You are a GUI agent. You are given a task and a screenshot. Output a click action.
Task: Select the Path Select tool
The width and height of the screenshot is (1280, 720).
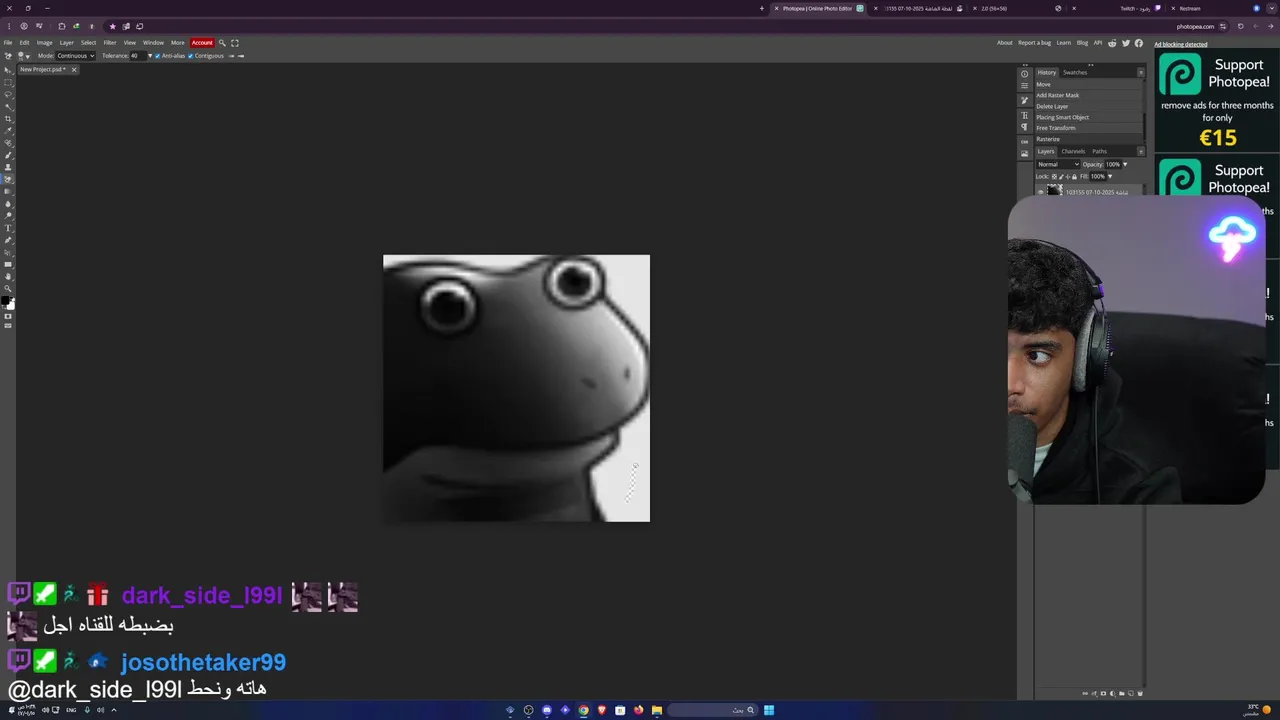[8, 252]
